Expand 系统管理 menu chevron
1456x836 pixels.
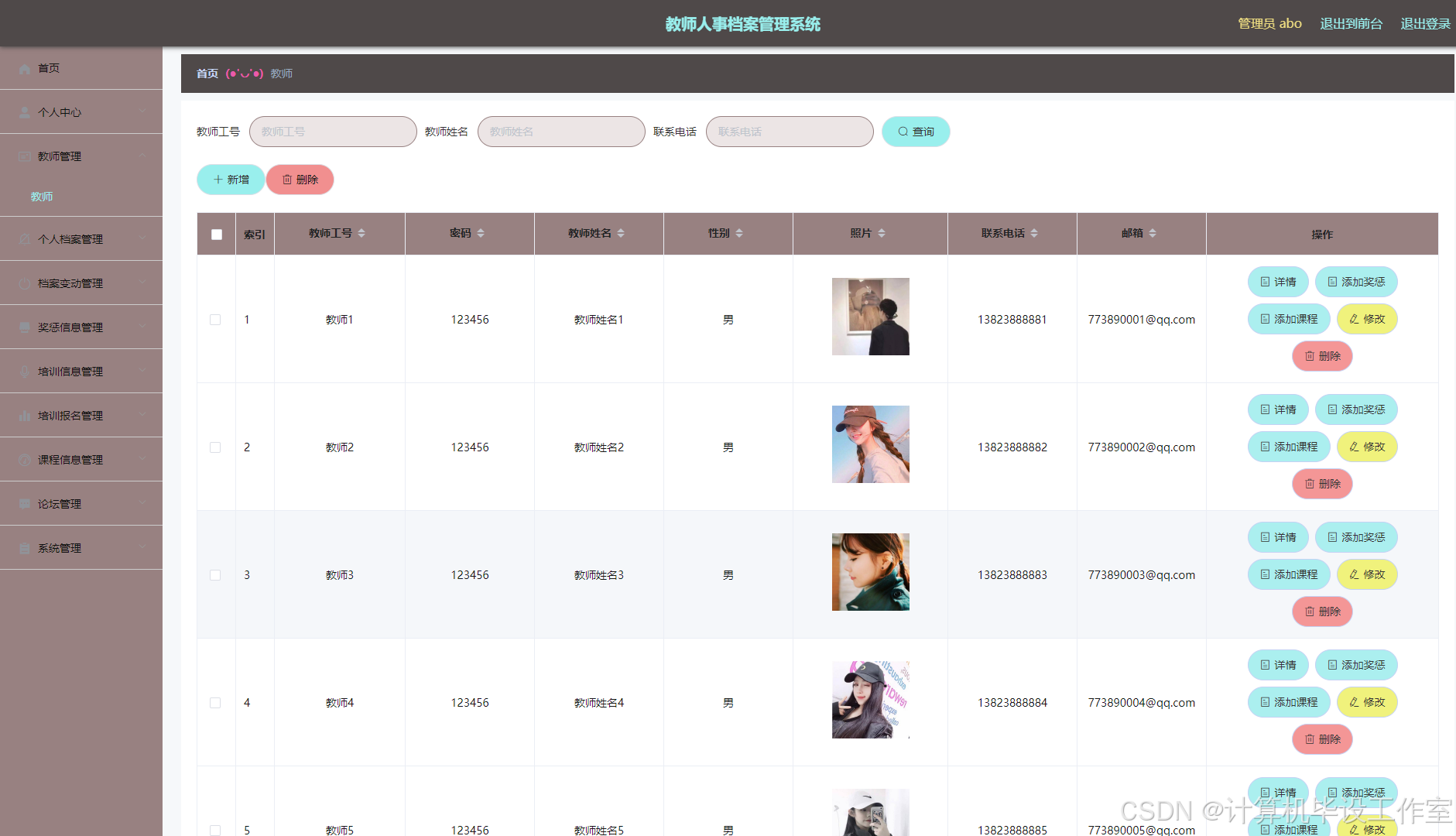click(142, 547)
